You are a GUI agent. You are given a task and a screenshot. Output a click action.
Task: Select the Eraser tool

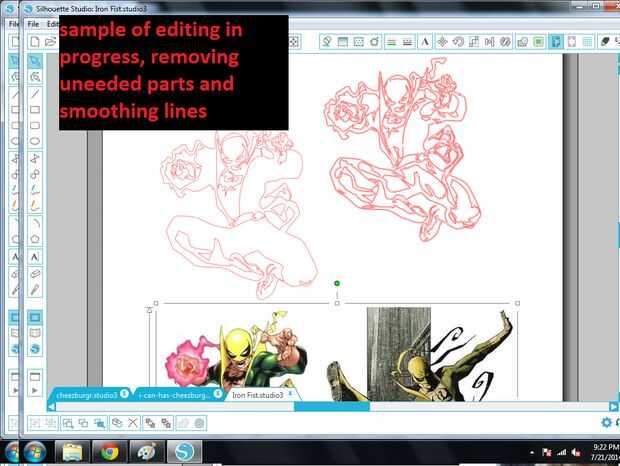tap(35, 274)
